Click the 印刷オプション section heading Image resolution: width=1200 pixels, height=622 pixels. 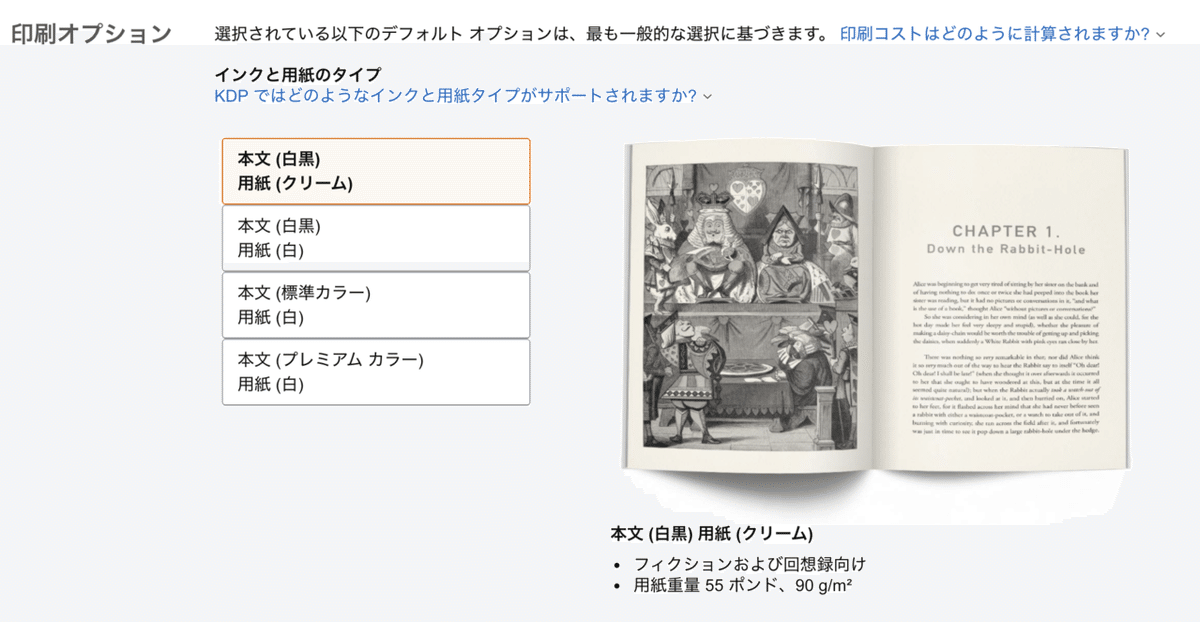pos(92,32)
